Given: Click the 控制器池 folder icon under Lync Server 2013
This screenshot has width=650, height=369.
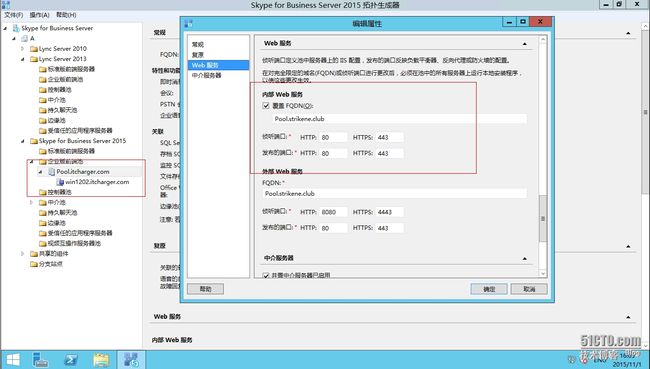Looking at the screenshot, I should pos(43,90).
